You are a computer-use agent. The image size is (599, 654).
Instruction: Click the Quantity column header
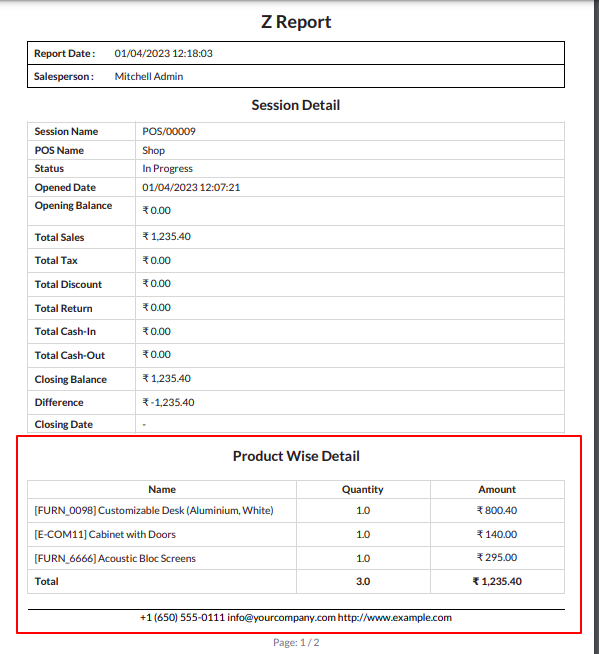click(362, 489)
